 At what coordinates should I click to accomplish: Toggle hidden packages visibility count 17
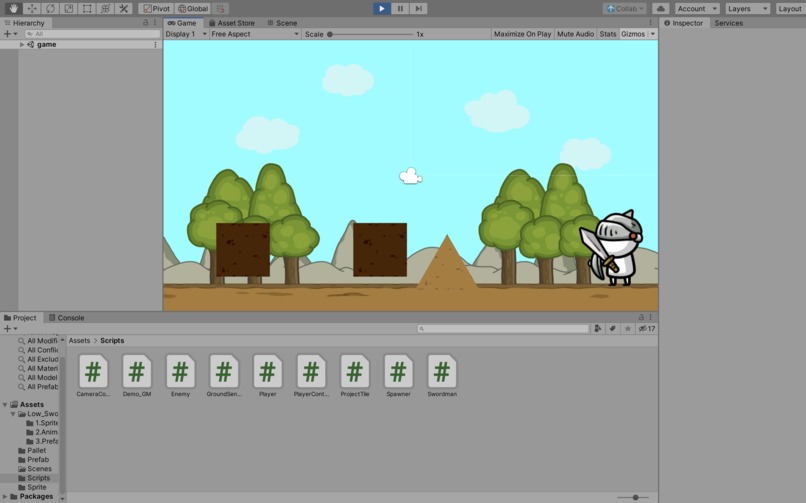[x=647, y=328]
